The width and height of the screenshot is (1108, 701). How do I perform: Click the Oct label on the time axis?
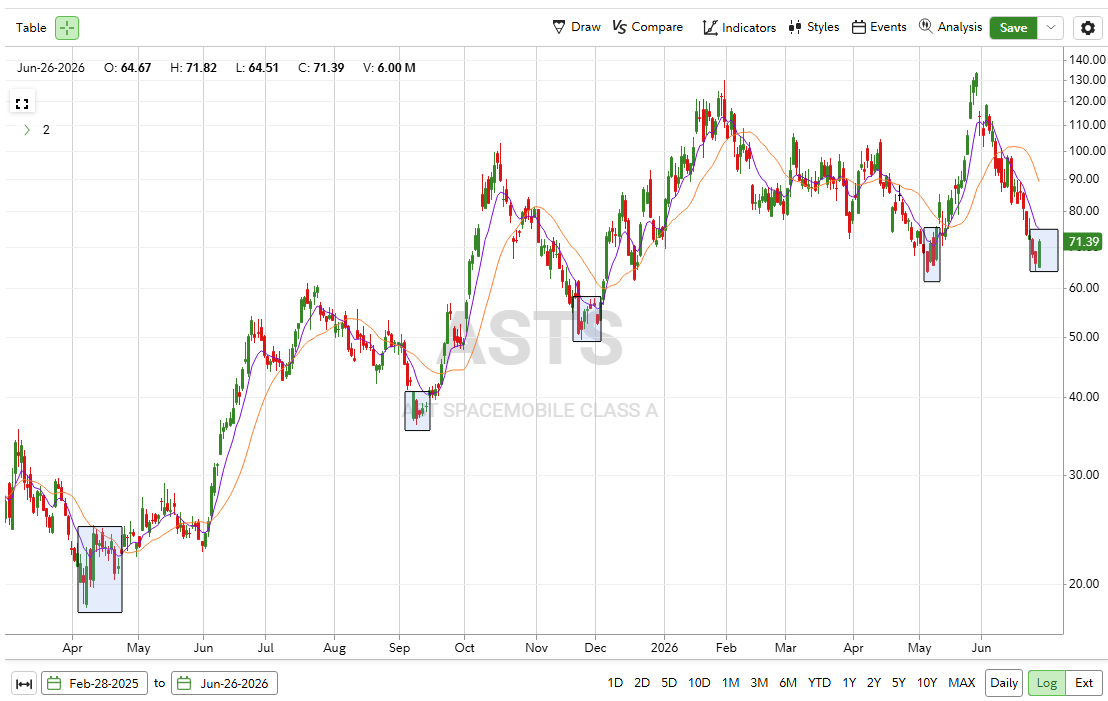tap(464, 647)
